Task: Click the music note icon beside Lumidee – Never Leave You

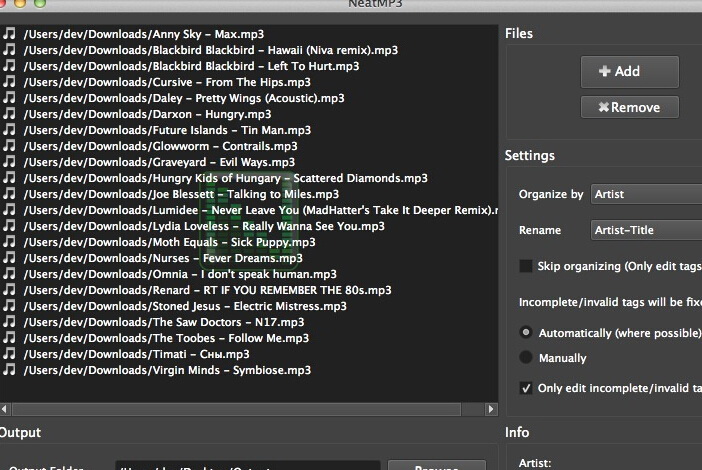Action: 9,210
